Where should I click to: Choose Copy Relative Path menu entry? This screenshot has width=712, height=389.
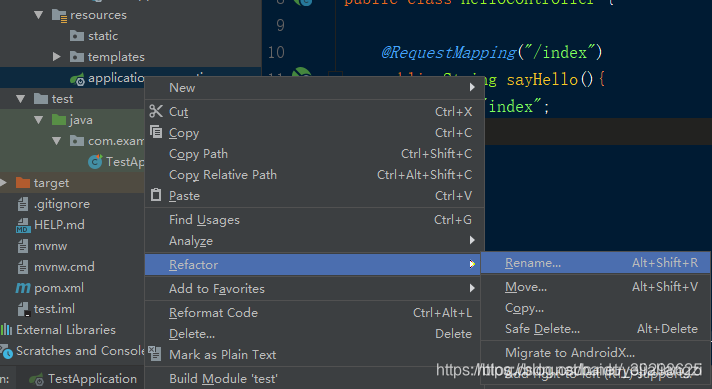[314, 175]
